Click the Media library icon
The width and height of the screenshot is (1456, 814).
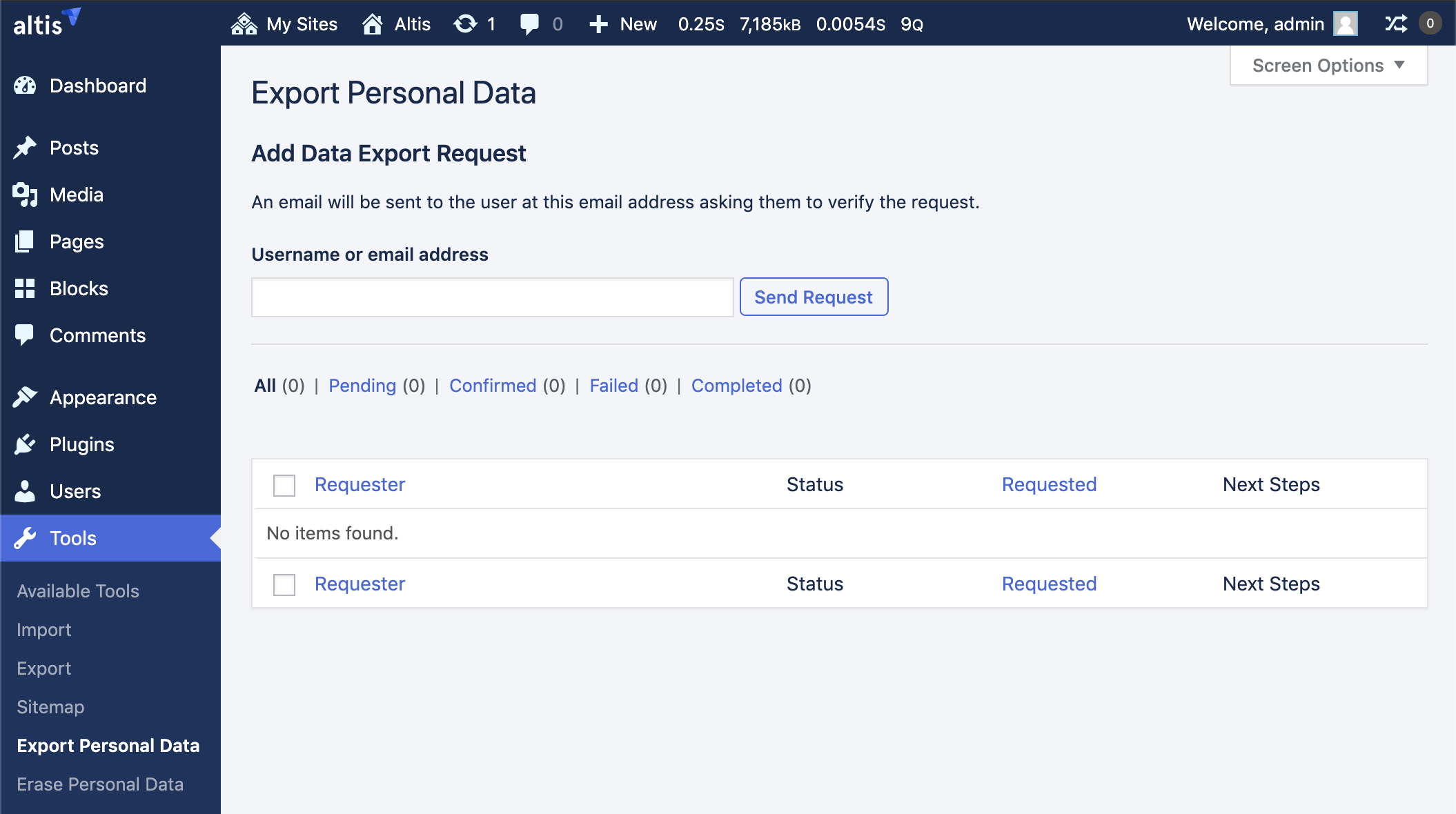point(25,195)
